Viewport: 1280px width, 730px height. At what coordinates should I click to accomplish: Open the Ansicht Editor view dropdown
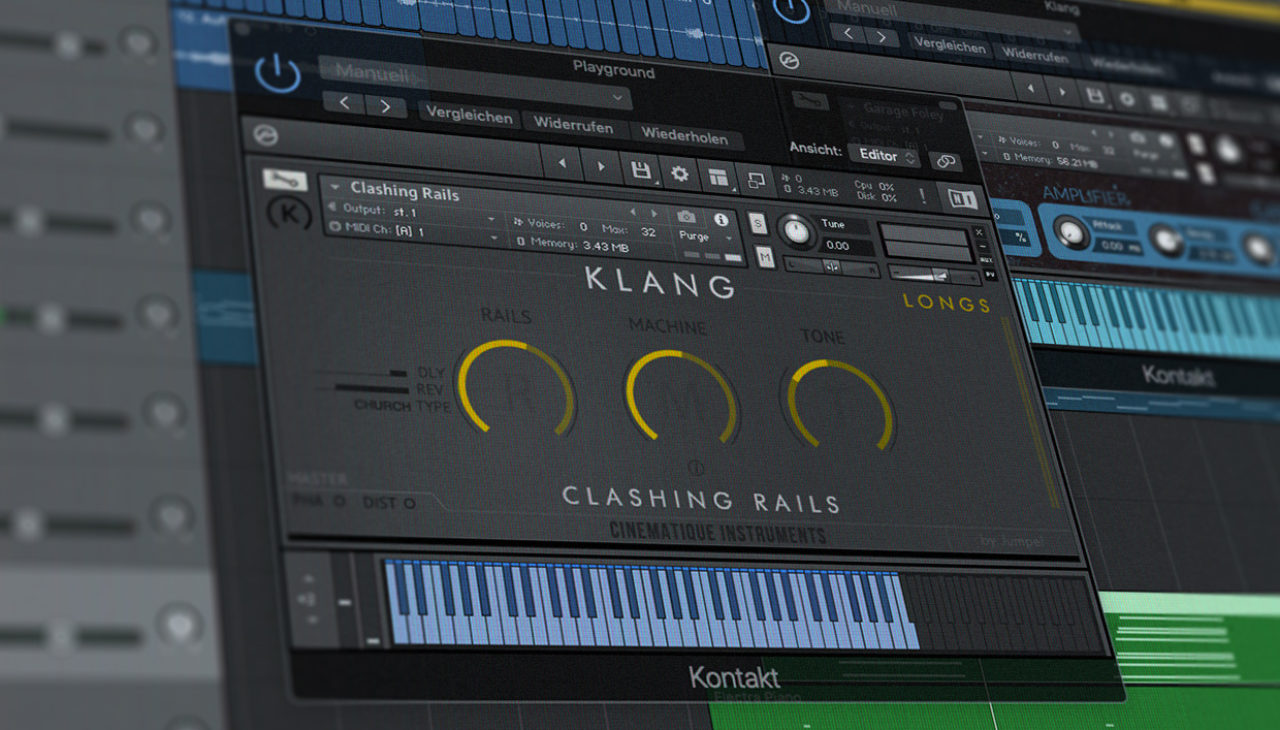click(885, 156)
